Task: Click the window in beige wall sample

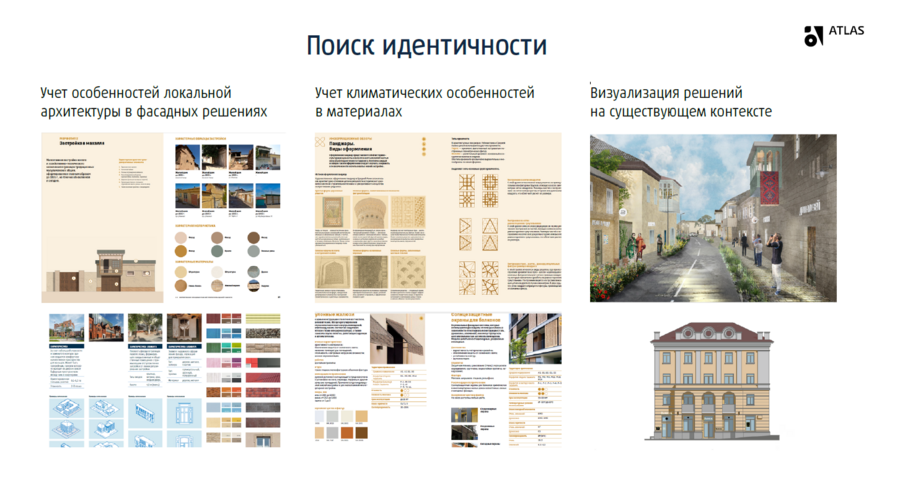Action: click(263, 442)
